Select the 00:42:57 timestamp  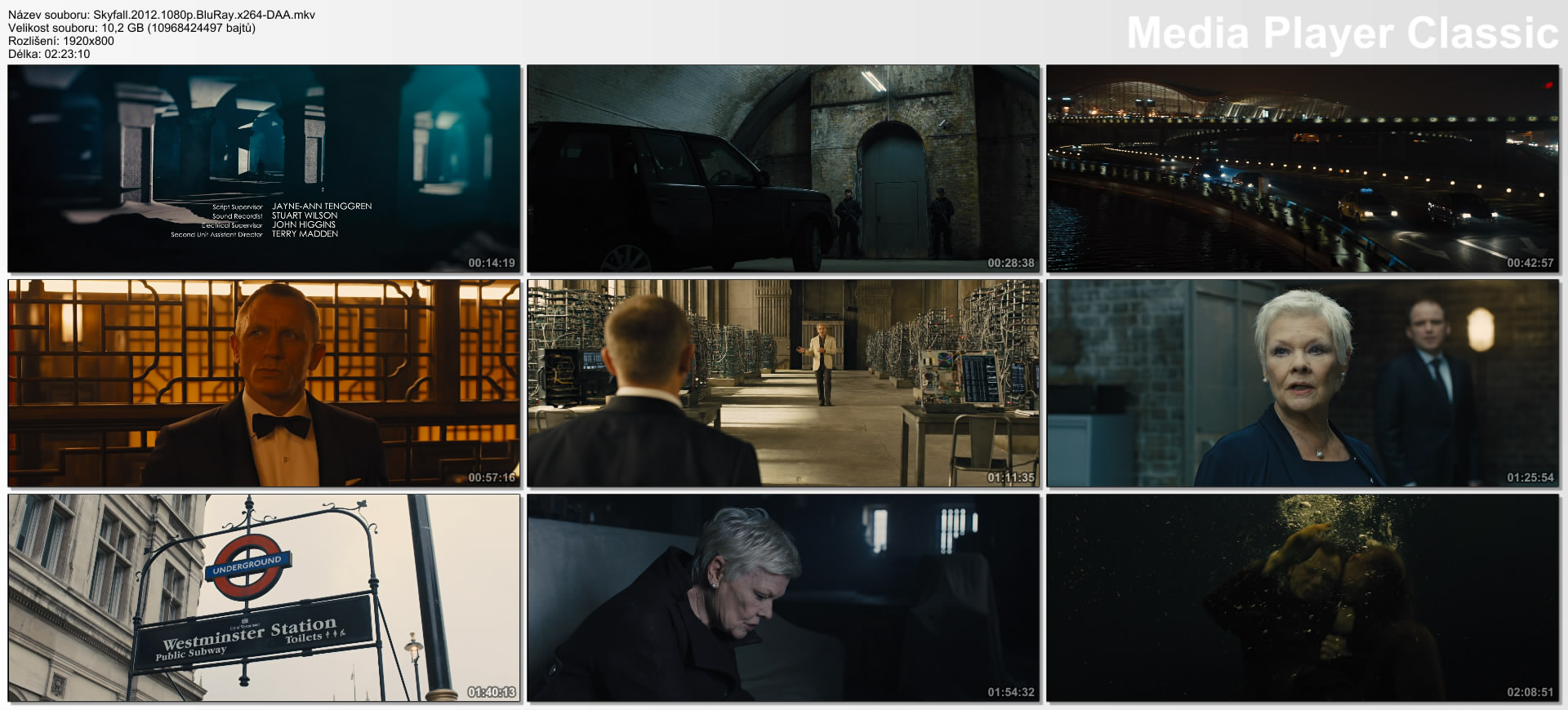coord(1530,263)
